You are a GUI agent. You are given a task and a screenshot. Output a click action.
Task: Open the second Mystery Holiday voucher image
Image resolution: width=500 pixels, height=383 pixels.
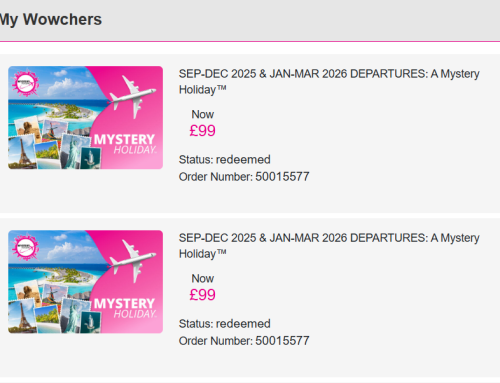[86, 282]
